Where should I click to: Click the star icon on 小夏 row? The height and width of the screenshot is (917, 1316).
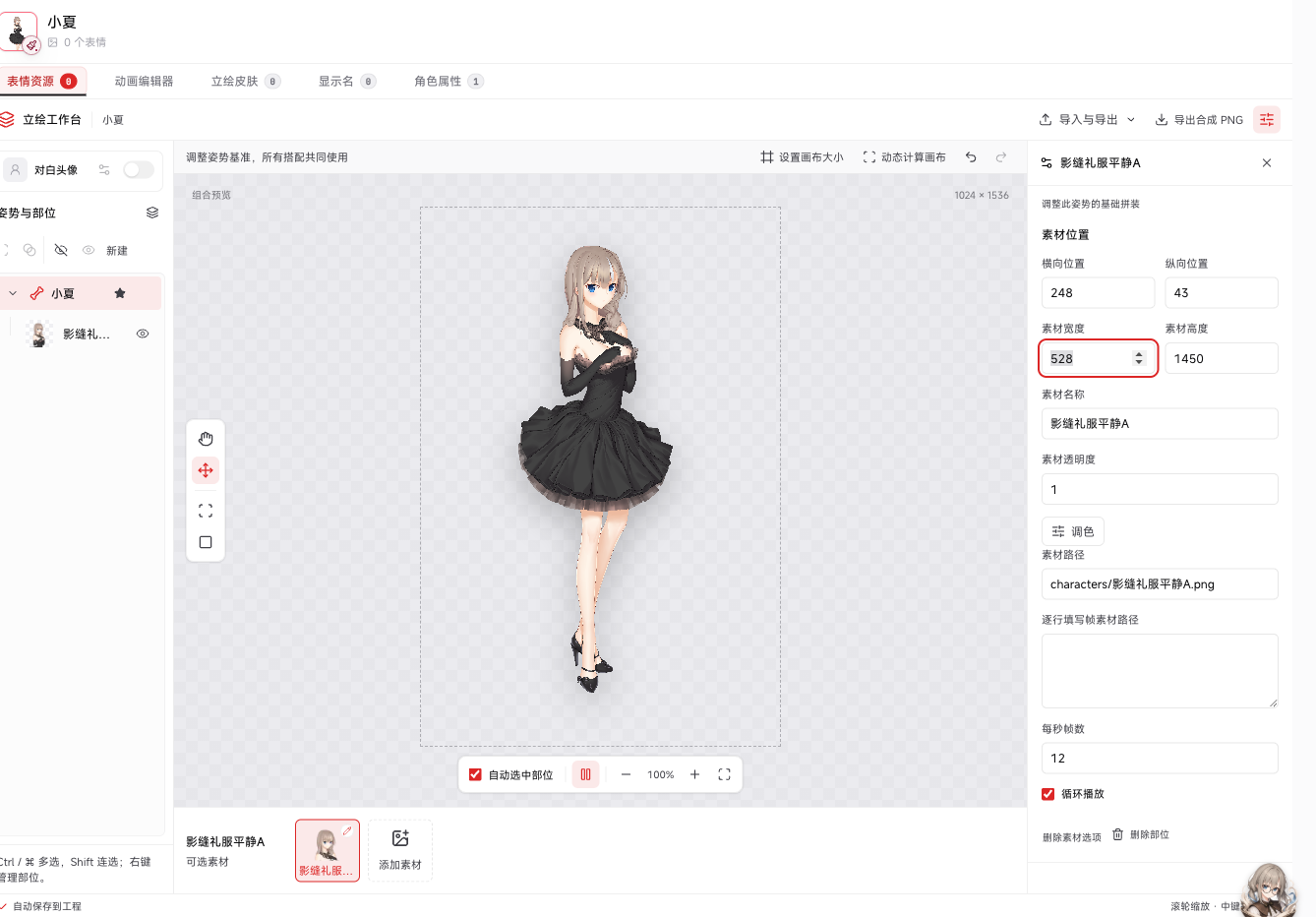point(120,293)
